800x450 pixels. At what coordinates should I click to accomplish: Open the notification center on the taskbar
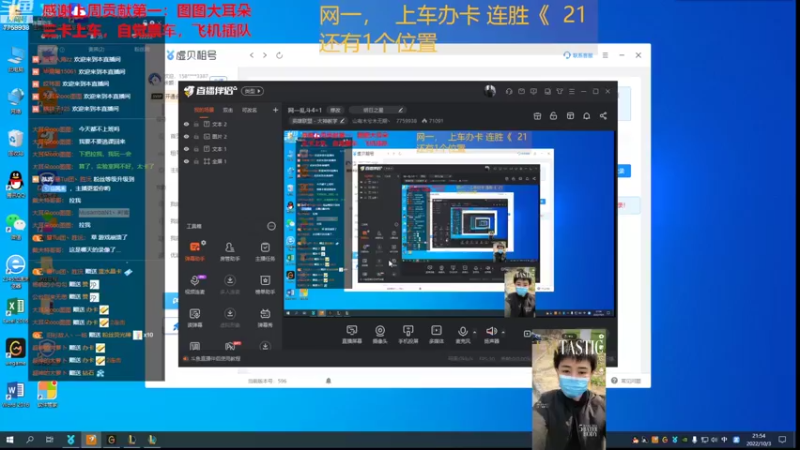point(783,439)
